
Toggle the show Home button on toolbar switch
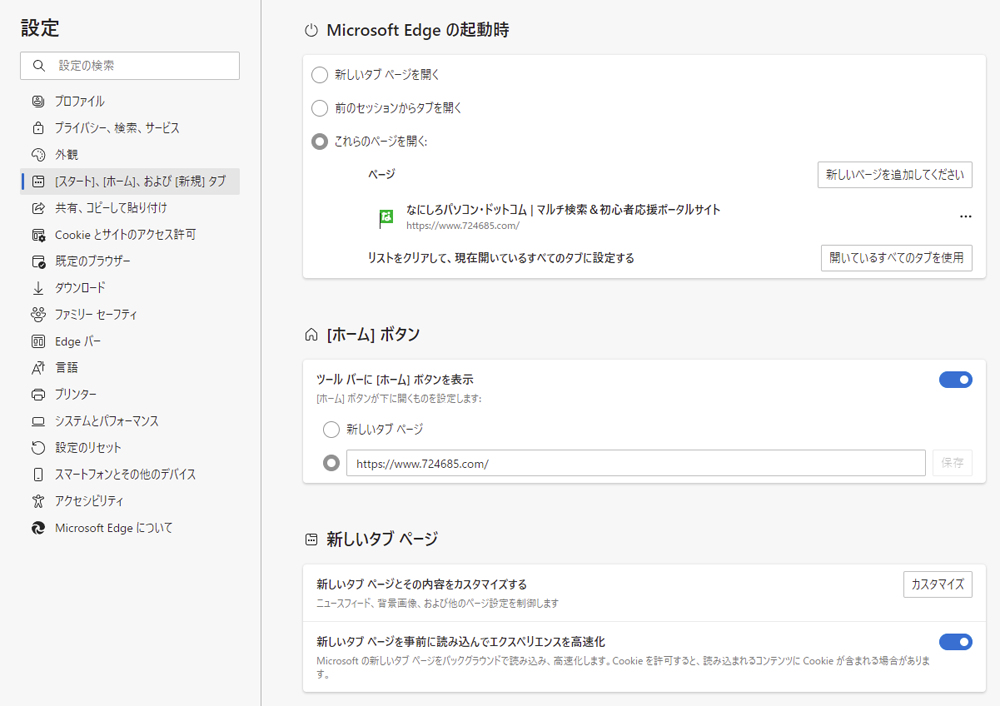[x=955, y=379]
